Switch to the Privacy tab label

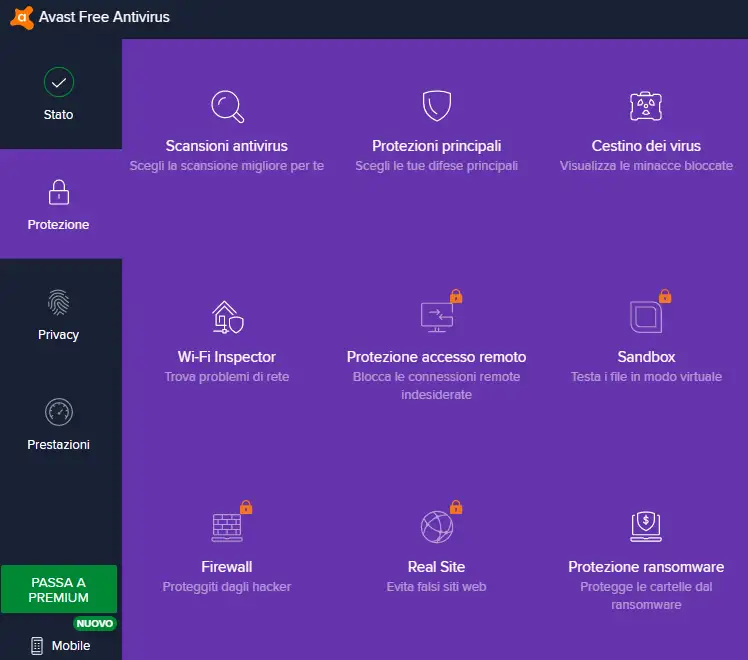59,335
